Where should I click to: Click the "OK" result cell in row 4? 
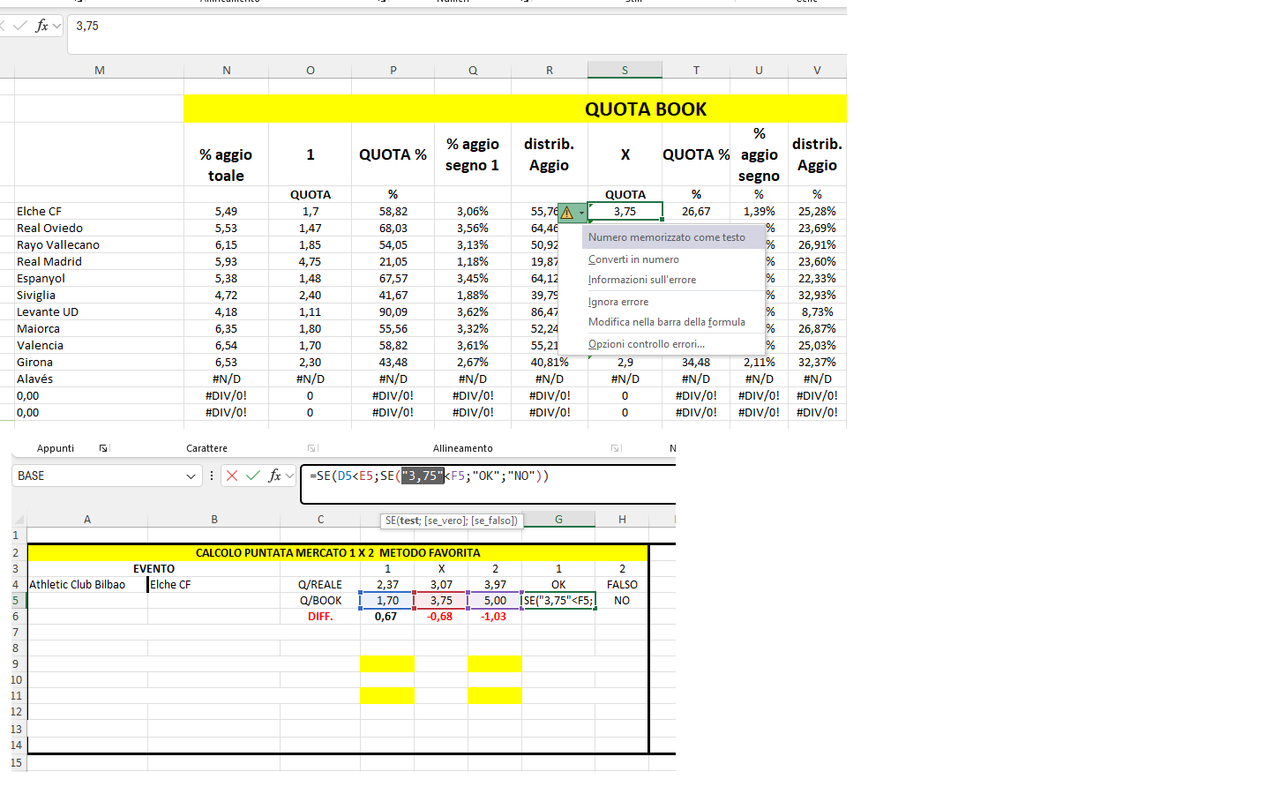pos(558,585)
